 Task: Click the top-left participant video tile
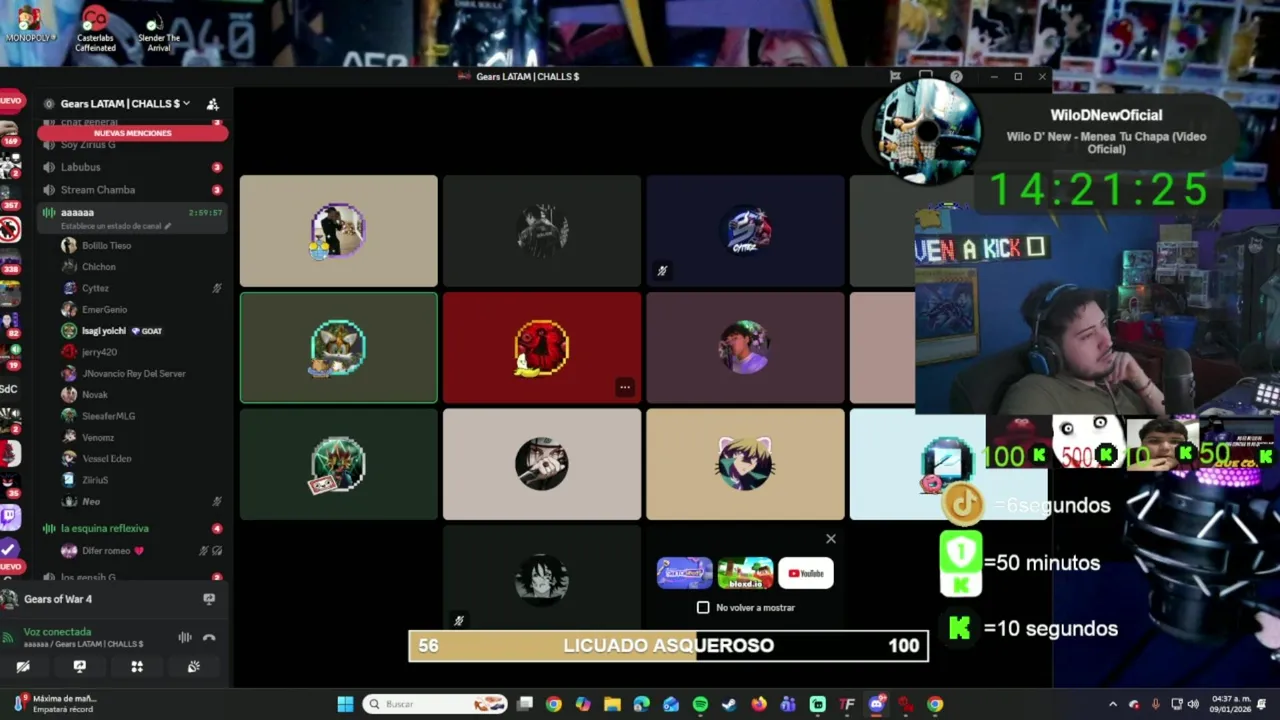(339, 231)
